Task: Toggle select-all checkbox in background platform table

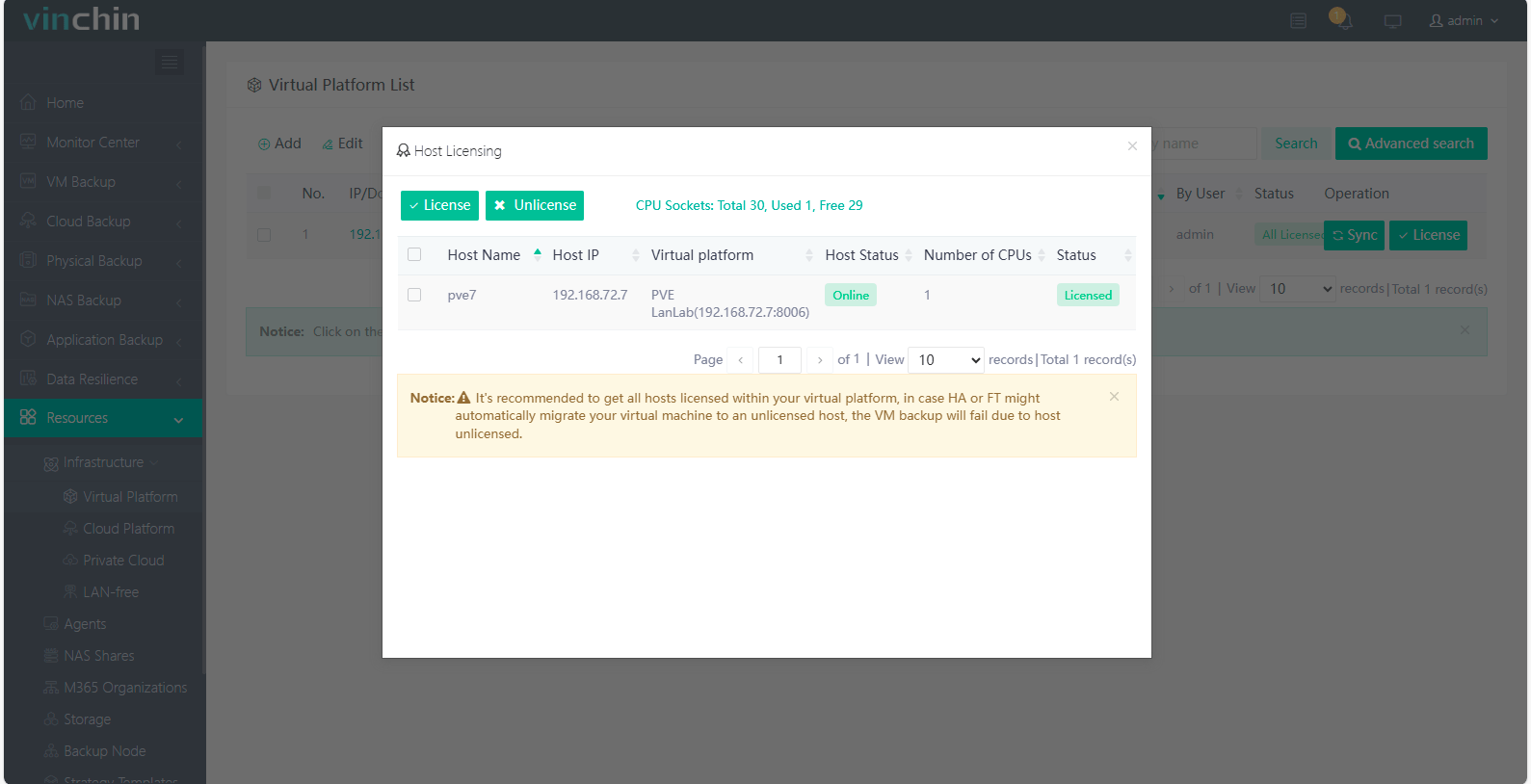Action: pyautogui.click(x=264, y=194)
